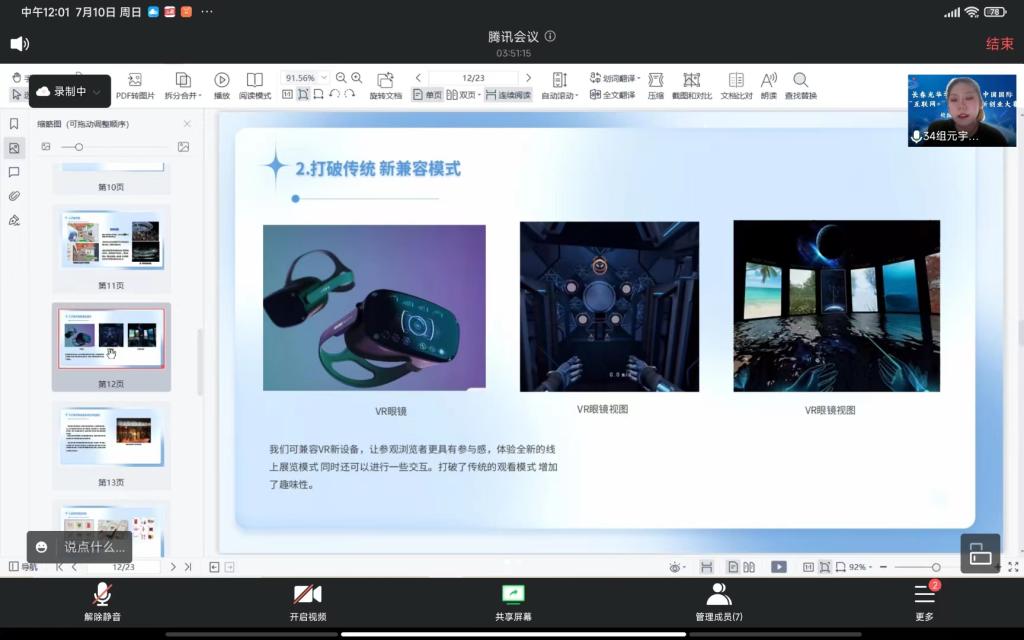Open 自动滚动 auto scroll dropdown

(560, 86)
